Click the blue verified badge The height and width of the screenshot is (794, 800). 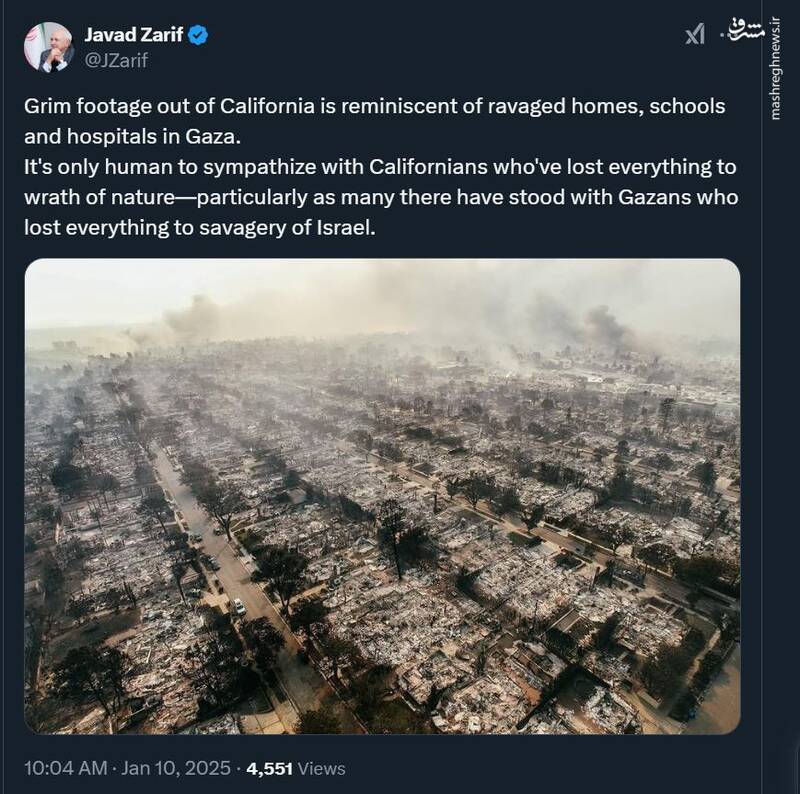[200, 36]
